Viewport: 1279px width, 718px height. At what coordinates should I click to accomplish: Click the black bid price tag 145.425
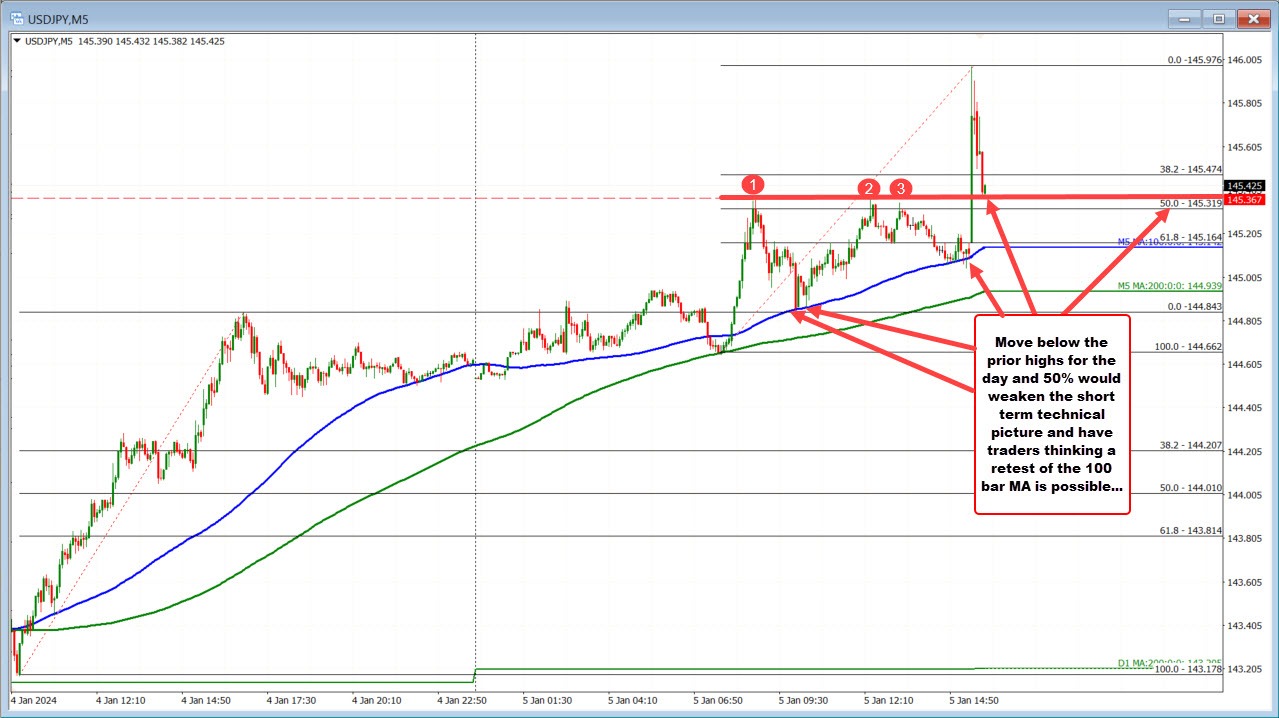click(x=1243, y=185)
